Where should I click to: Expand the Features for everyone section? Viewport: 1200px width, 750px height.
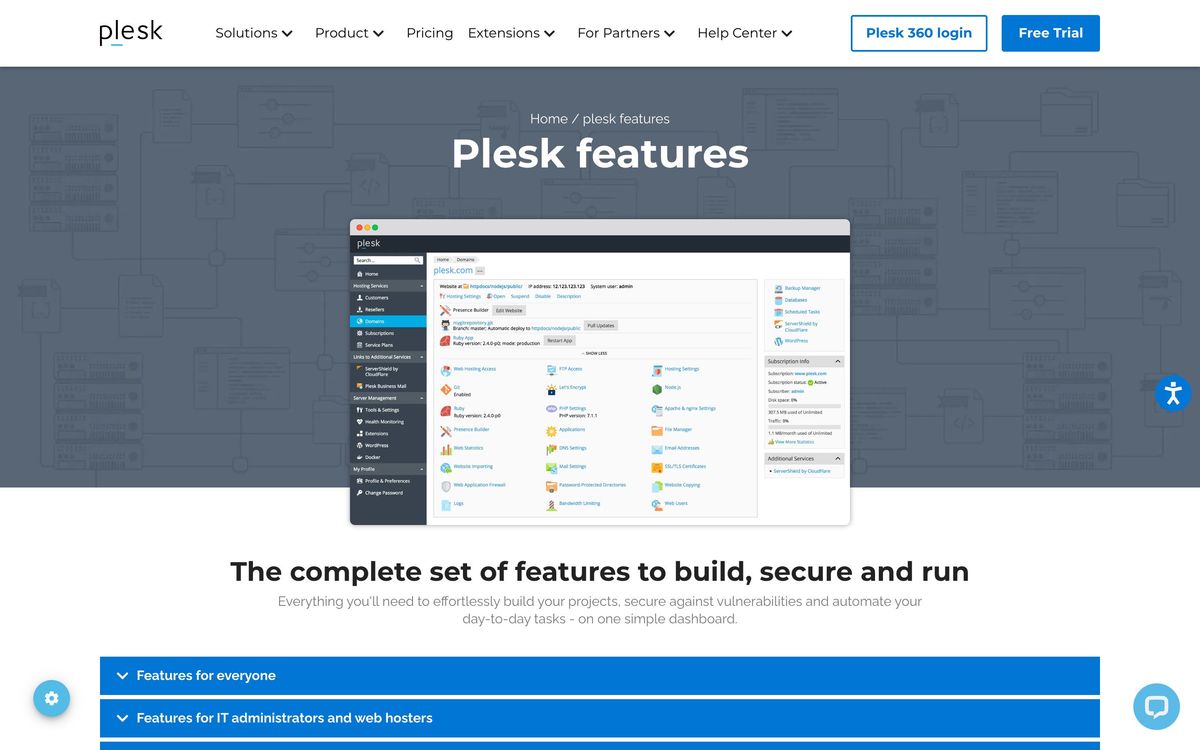coord(600,676)
